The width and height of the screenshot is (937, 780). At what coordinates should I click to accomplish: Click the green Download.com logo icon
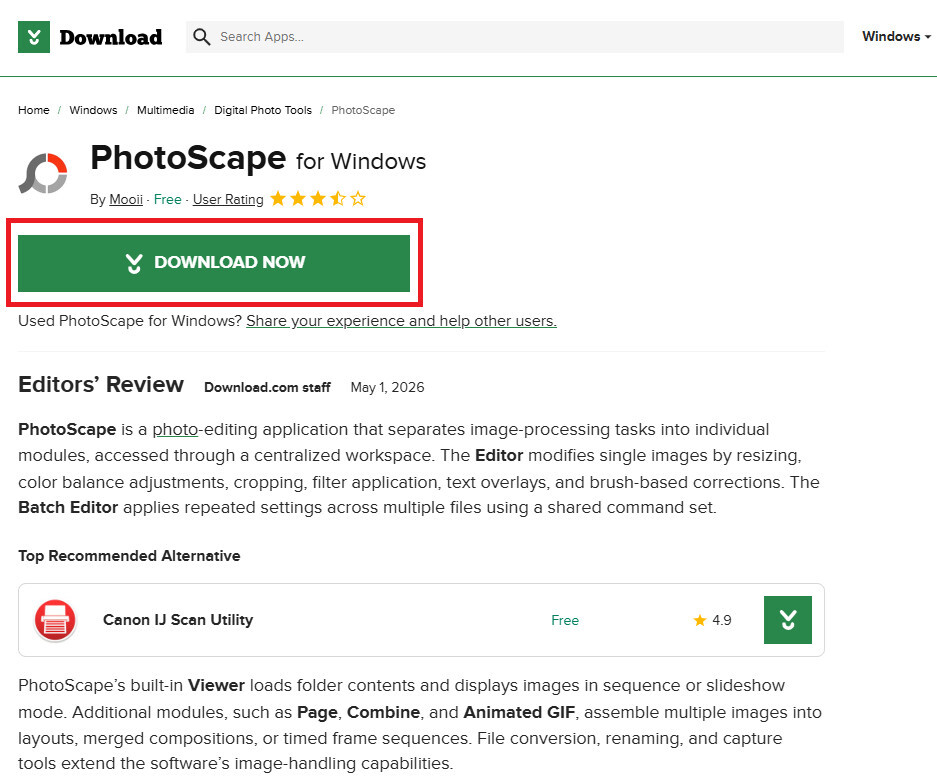(x=33, y=37)
